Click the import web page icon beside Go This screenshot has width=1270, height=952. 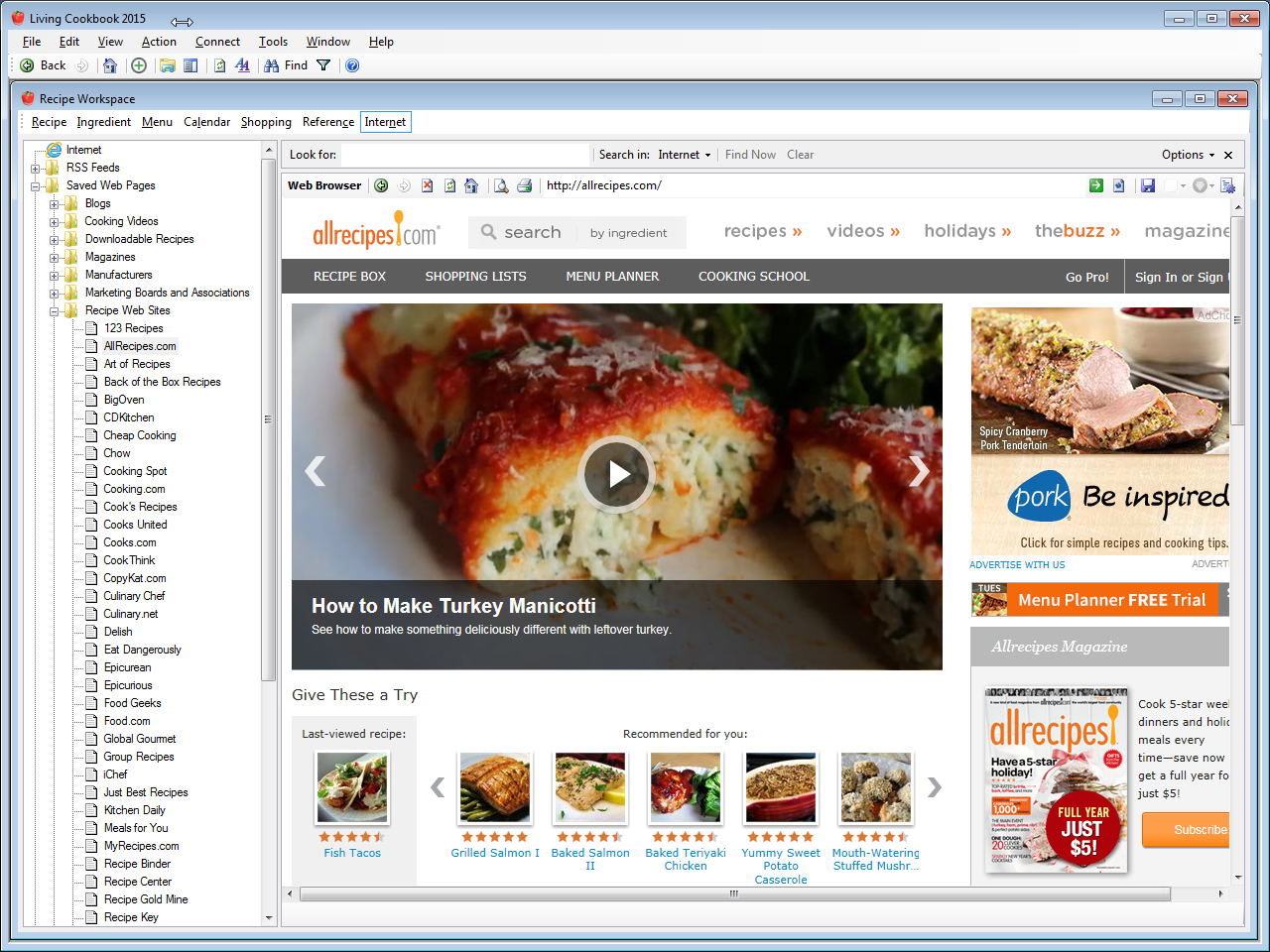point(1119,185)
